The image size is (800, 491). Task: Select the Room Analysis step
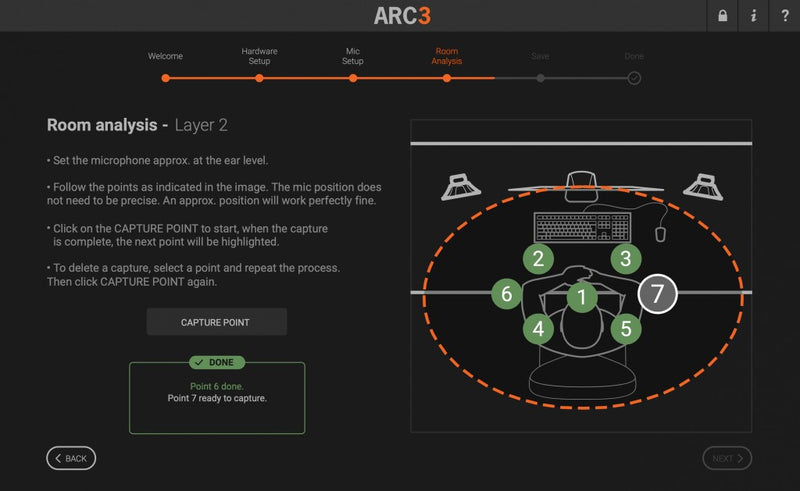(x=446, y=56)
